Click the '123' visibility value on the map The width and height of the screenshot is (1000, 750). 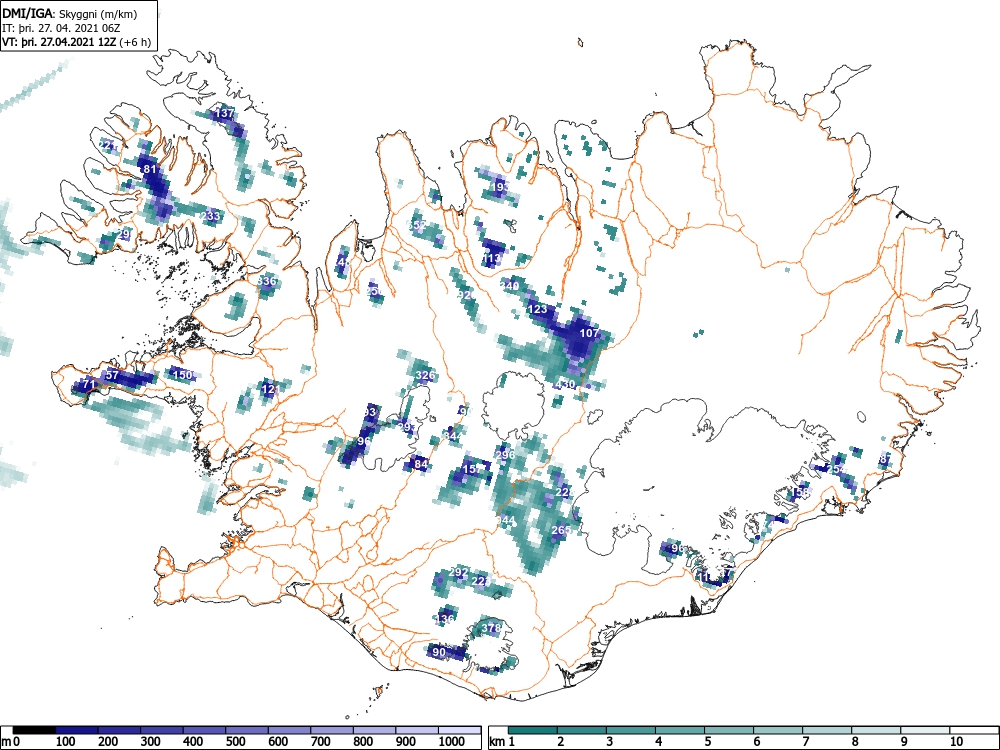pyautogui.click(x=538, y=309)
